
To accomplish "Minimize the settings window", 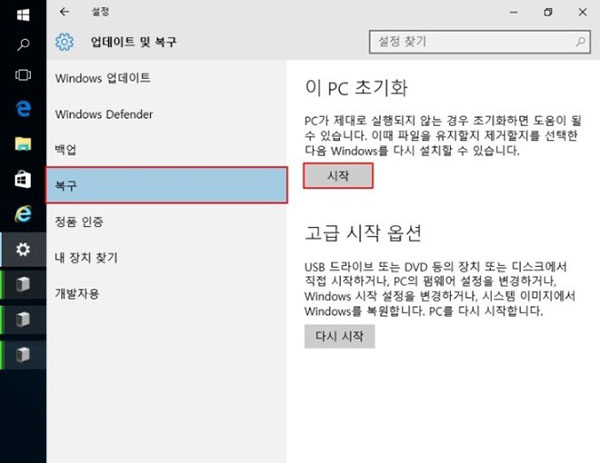I will tap(514, 12).
